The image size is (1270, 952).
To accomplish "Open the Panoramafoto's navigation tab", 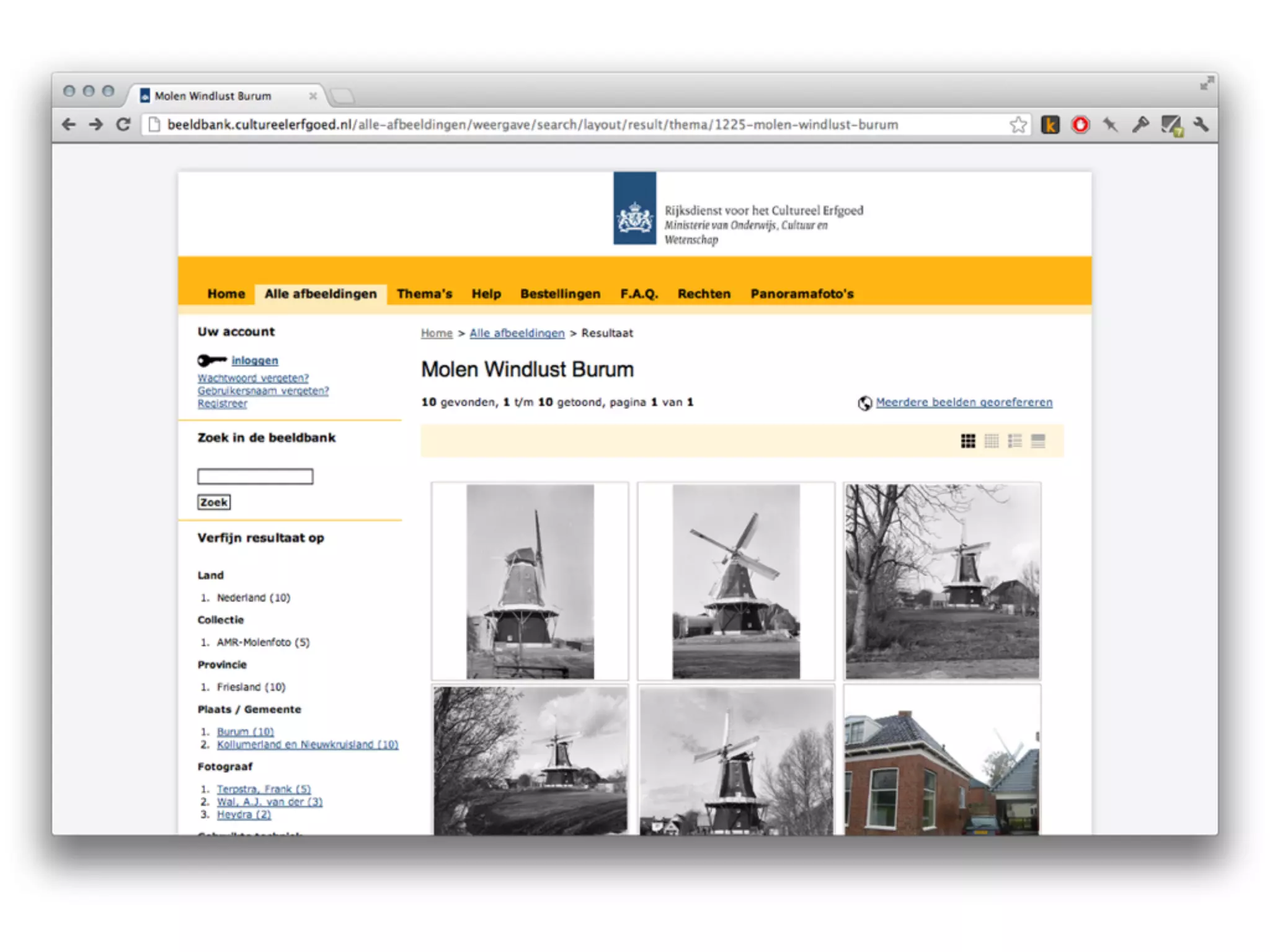I will click(801, 294).
